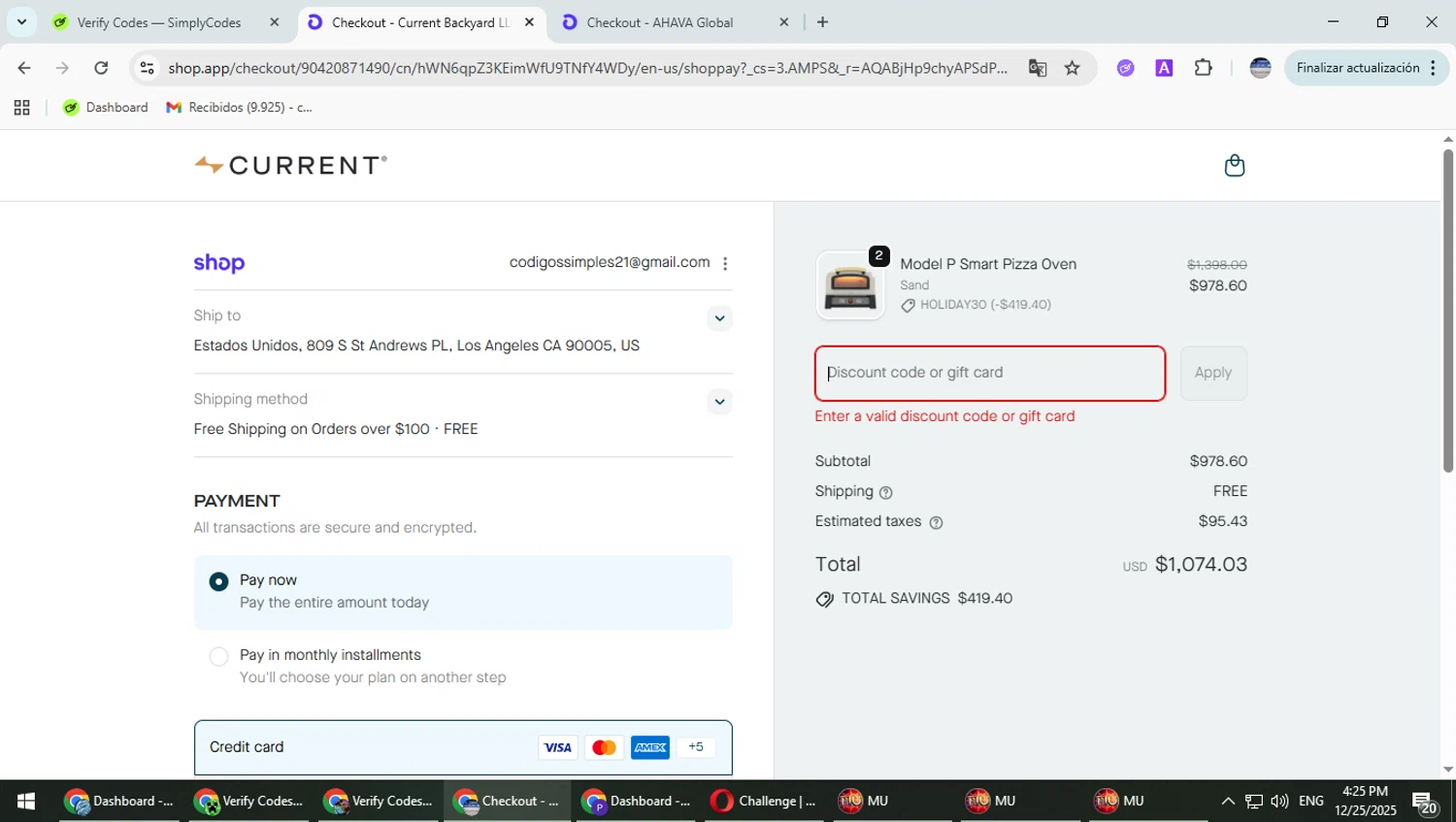Click the Apply discount button
The height and width of the screenshot is (822, 1456).
click(1213, 373)
